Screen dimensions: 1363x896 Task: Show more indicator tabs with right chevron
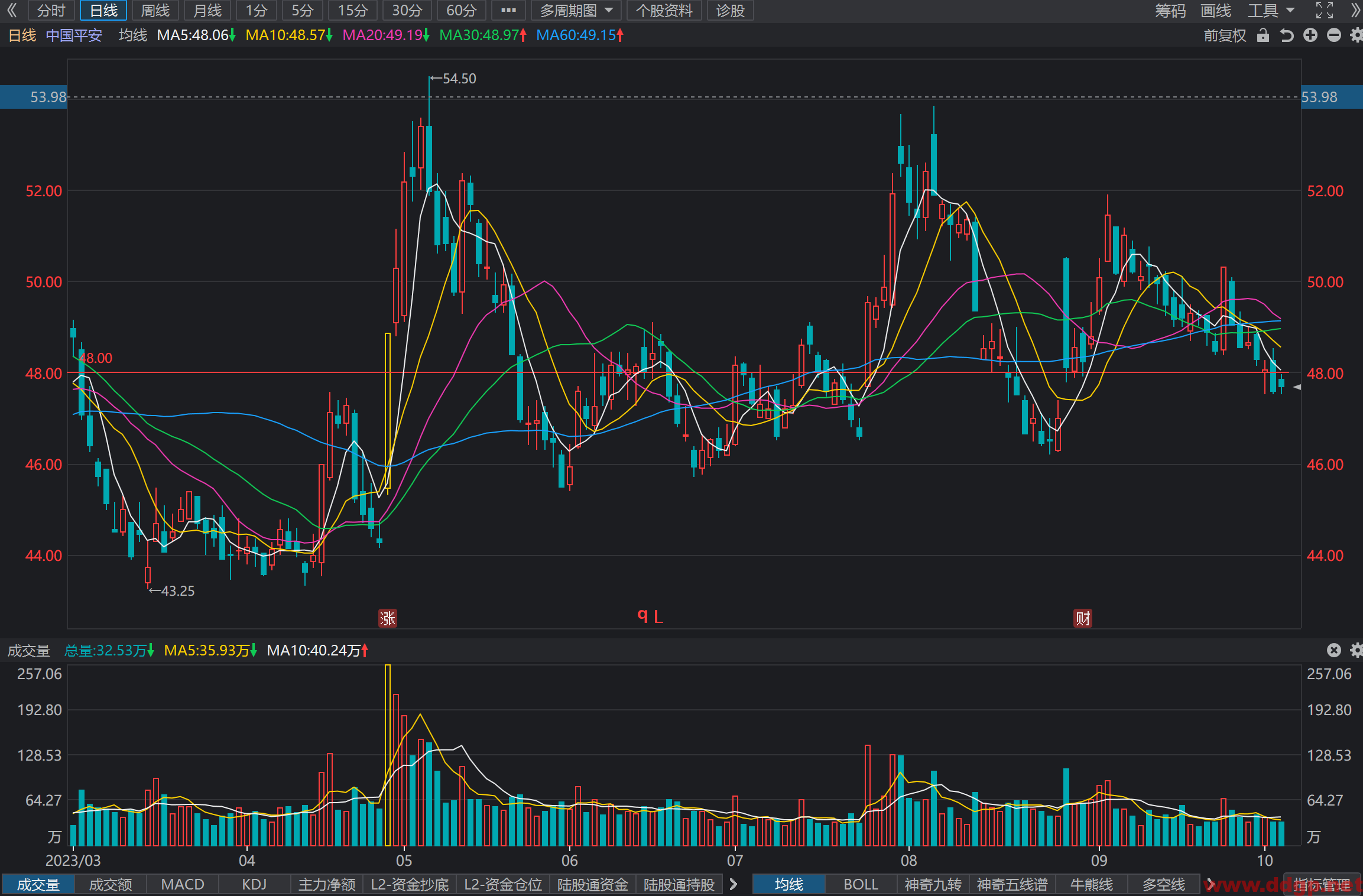[734, 884]
